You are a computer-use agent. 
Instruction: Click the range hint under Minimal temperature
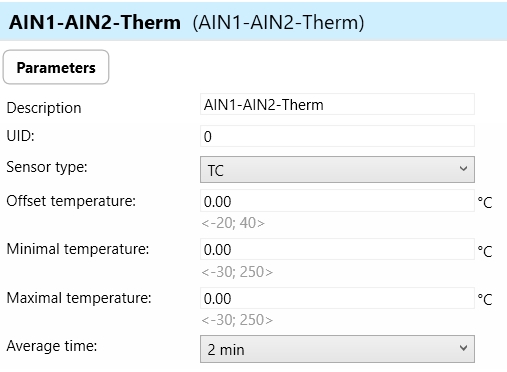[237, 272]
